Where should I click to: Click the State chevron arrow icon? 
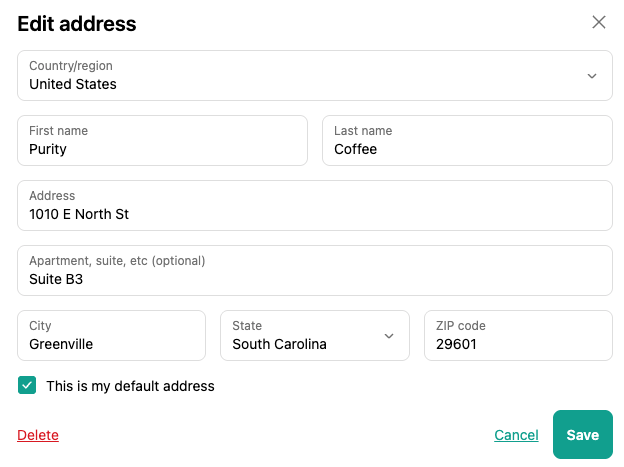click(x=389, y=336)
